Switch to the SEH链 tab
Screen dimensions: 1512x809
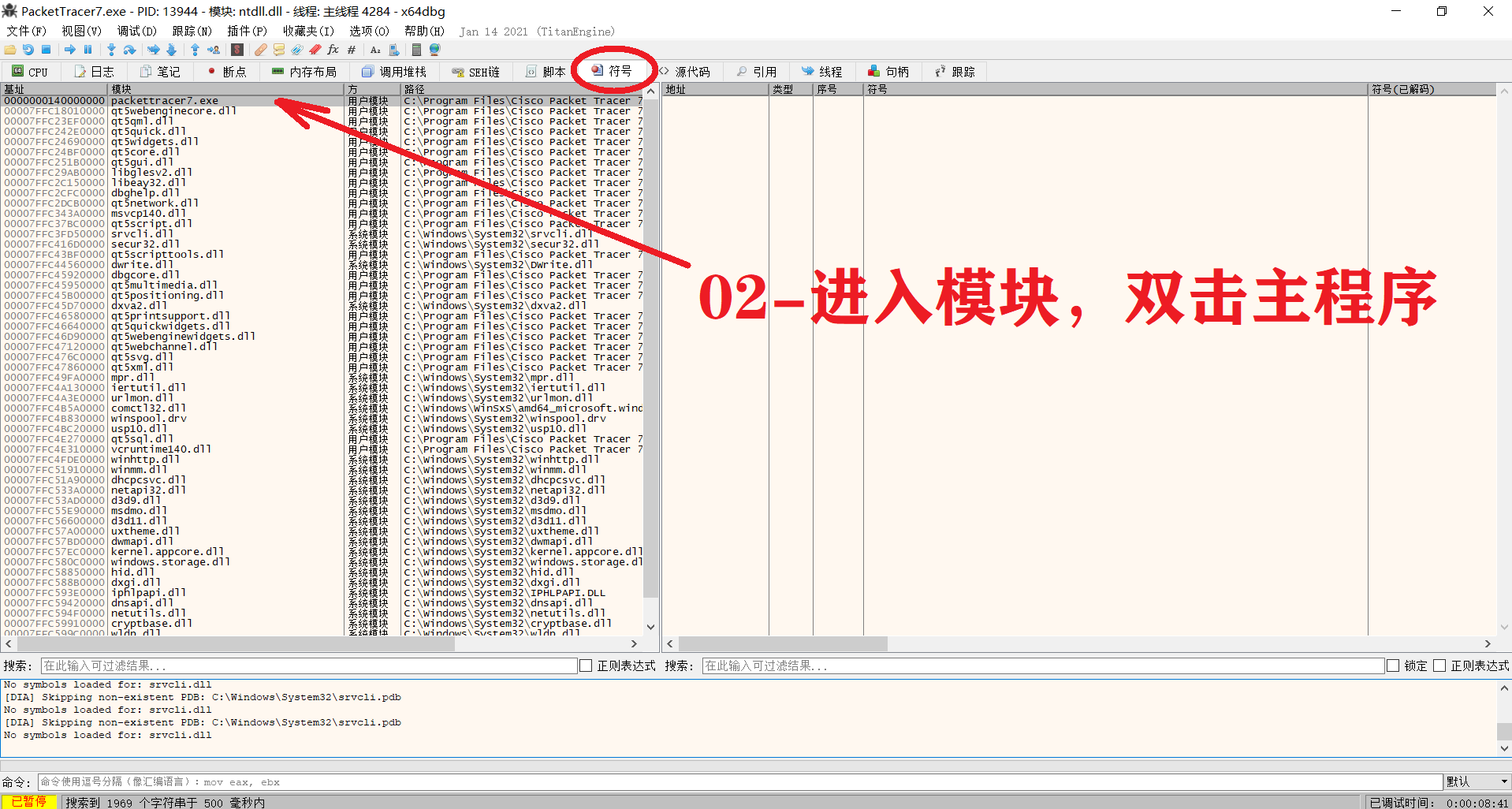tap(475, 72)
